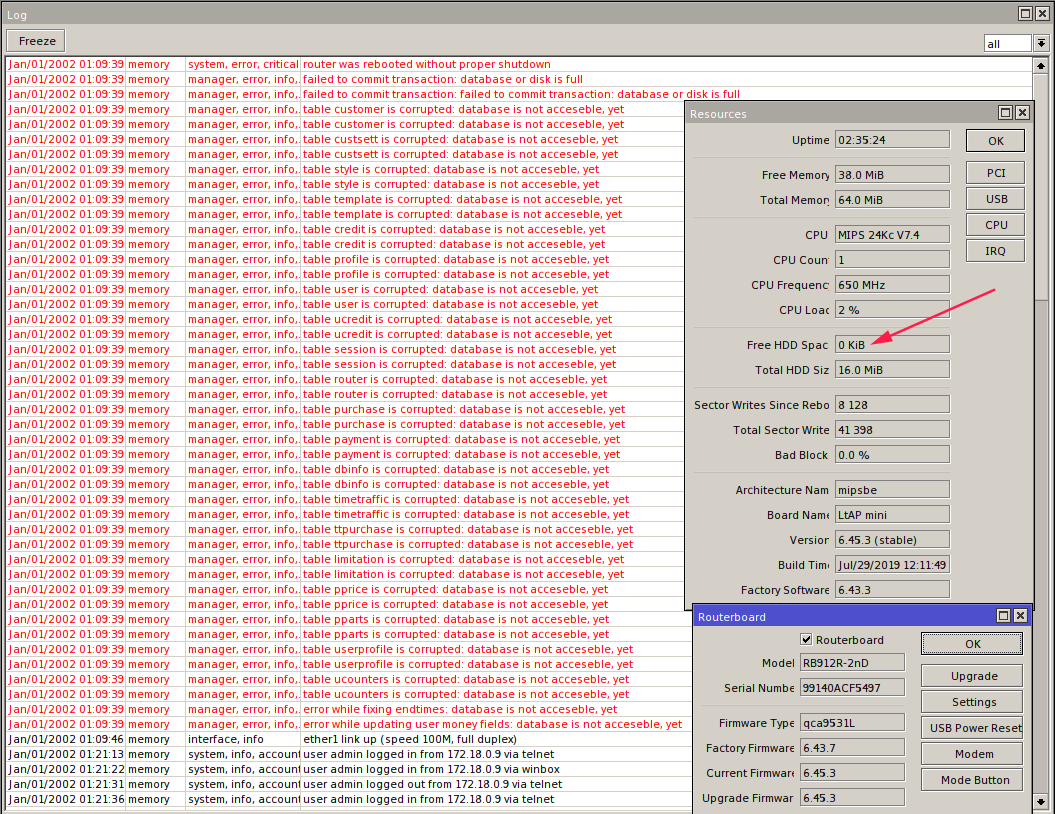Select log row 'user admin logged in from 172.18.0.9 via winbox'

click(349, 769)
